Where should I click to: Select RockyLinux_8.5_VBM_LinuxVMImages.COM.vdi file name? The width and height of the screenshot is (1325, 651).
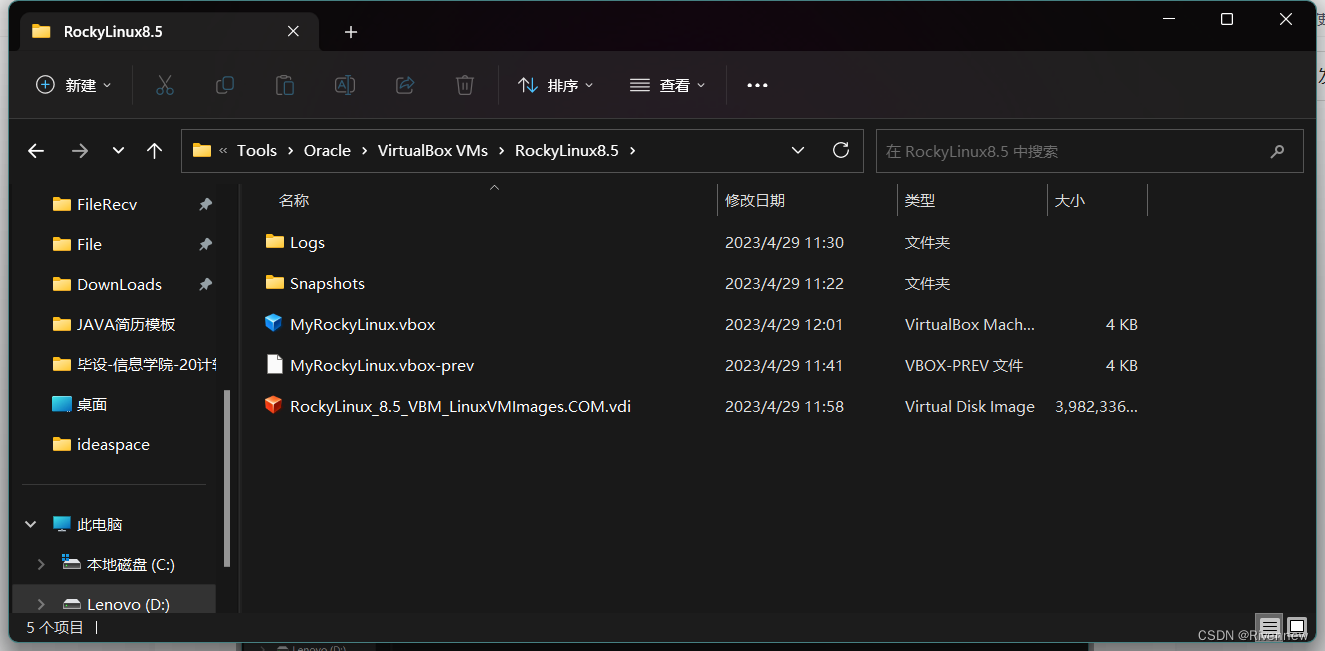460,406
